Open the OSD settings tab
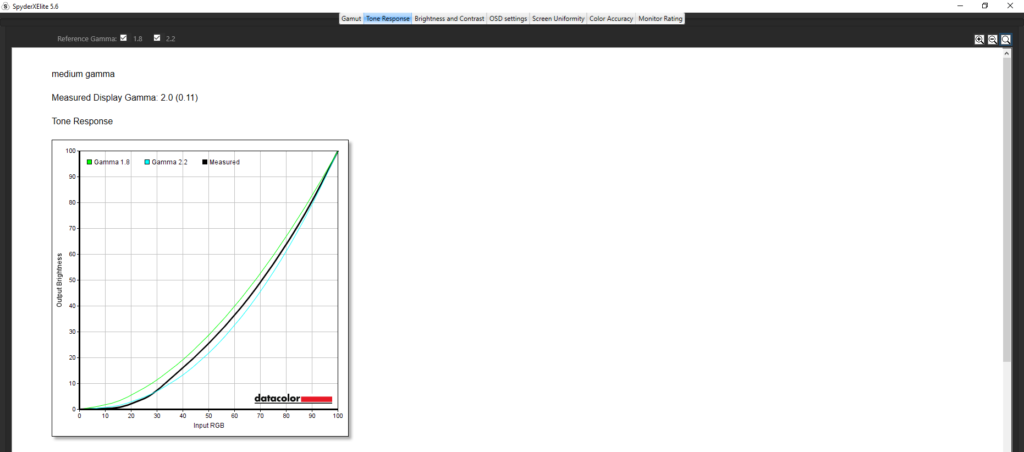Screen dimensions: 1024x452 (x=508, y=19)
